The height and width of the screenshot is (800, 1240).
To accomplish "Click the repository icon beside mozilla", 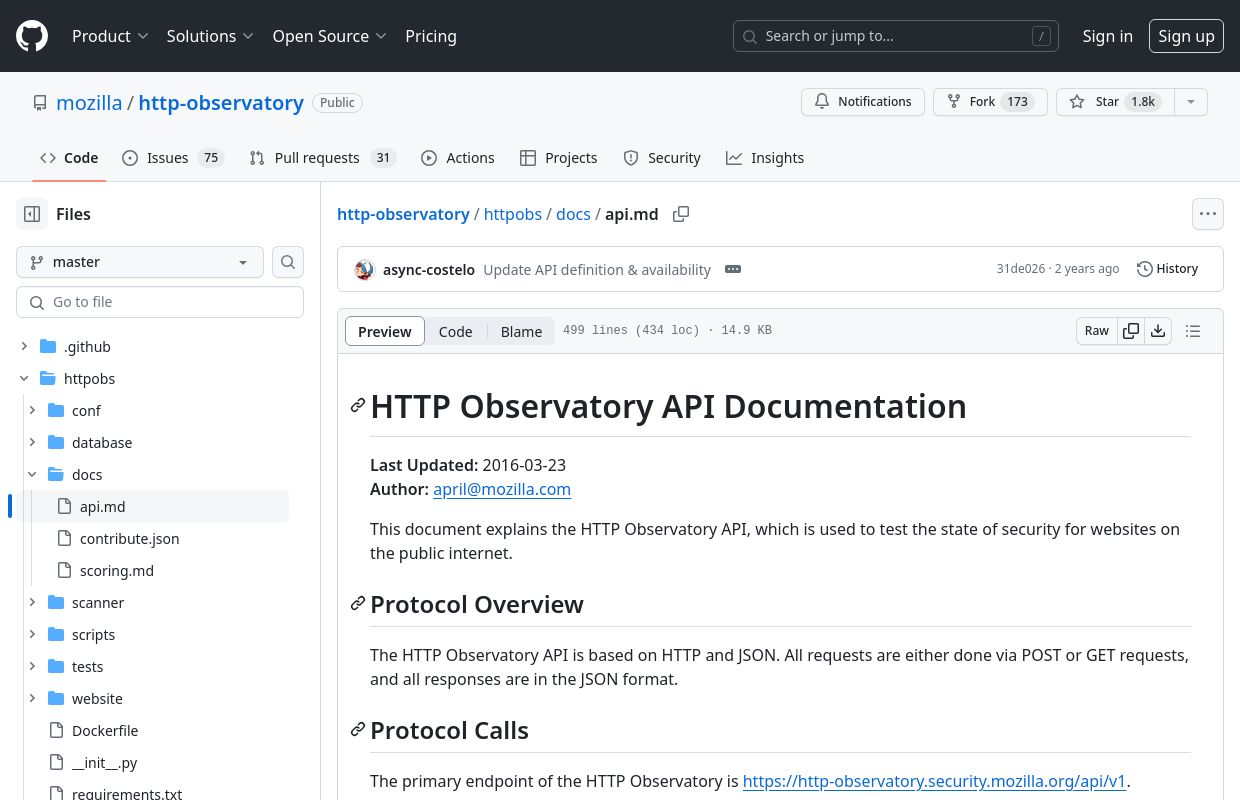I will pos(40,103).
